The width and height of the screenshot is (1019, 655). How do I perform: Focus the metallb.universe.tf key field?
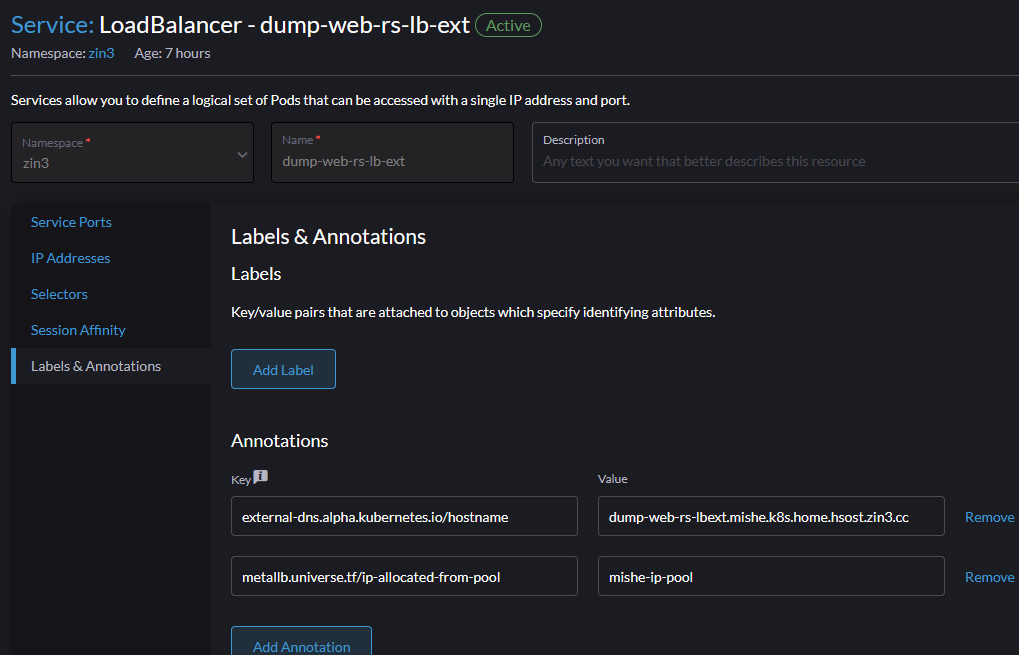(x=404, y=577)
